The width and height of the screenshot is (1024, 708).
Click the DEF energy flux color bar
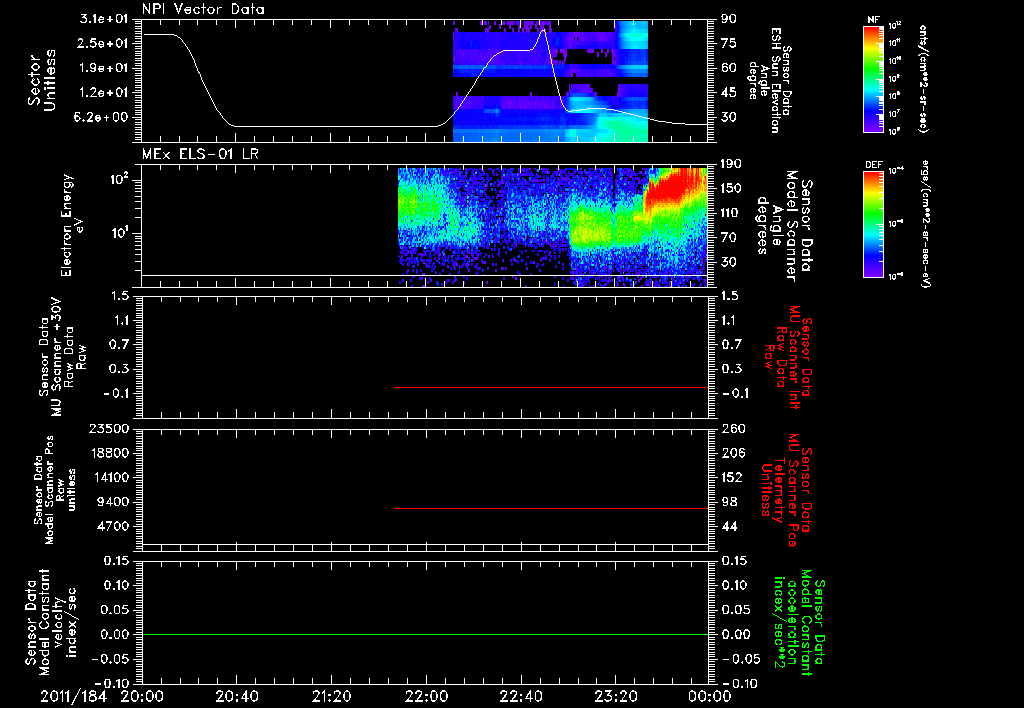[x=873, y=224]
